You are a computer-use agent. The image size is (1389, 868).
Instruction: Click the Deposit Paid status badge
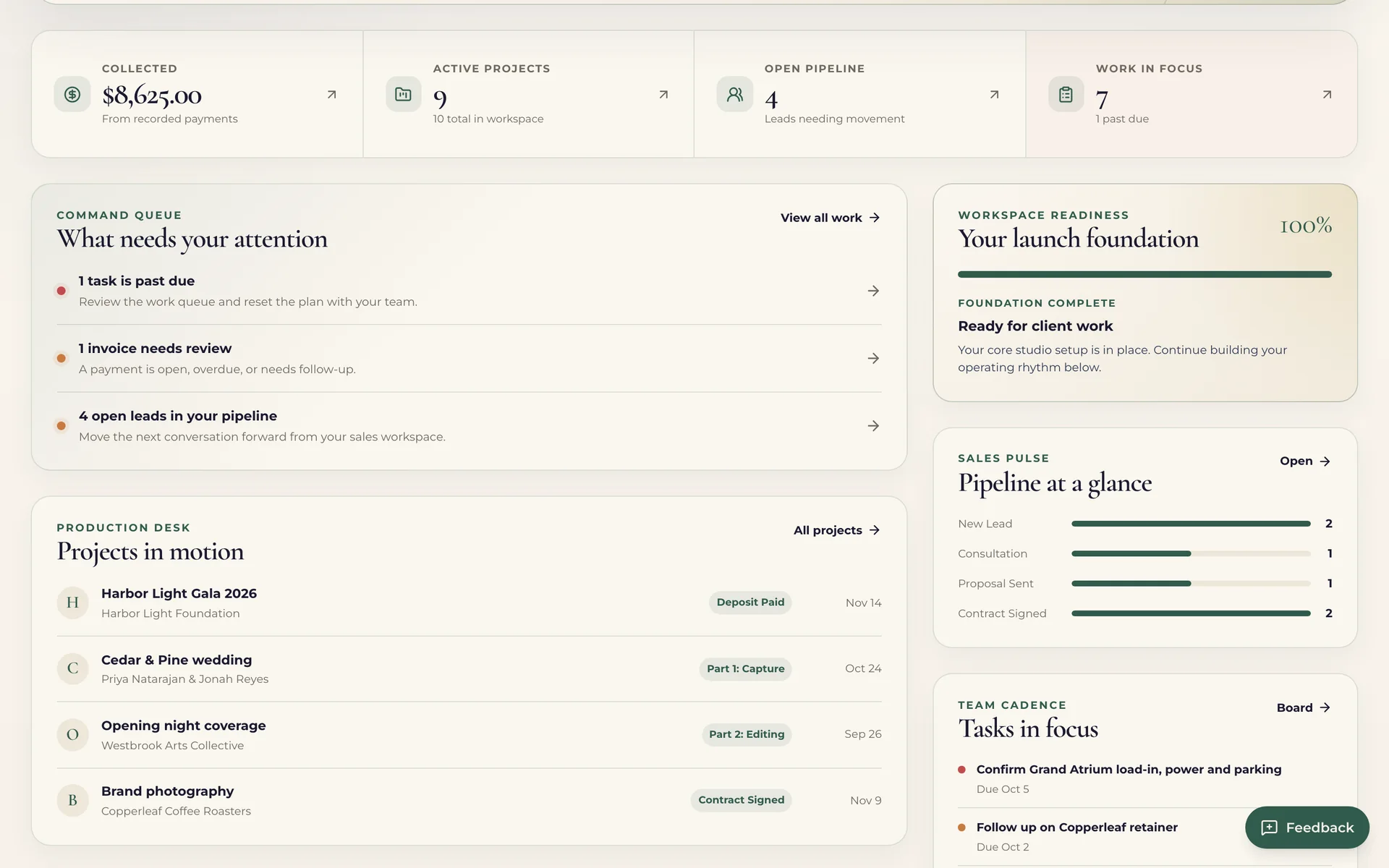click(x=750, y=603)
